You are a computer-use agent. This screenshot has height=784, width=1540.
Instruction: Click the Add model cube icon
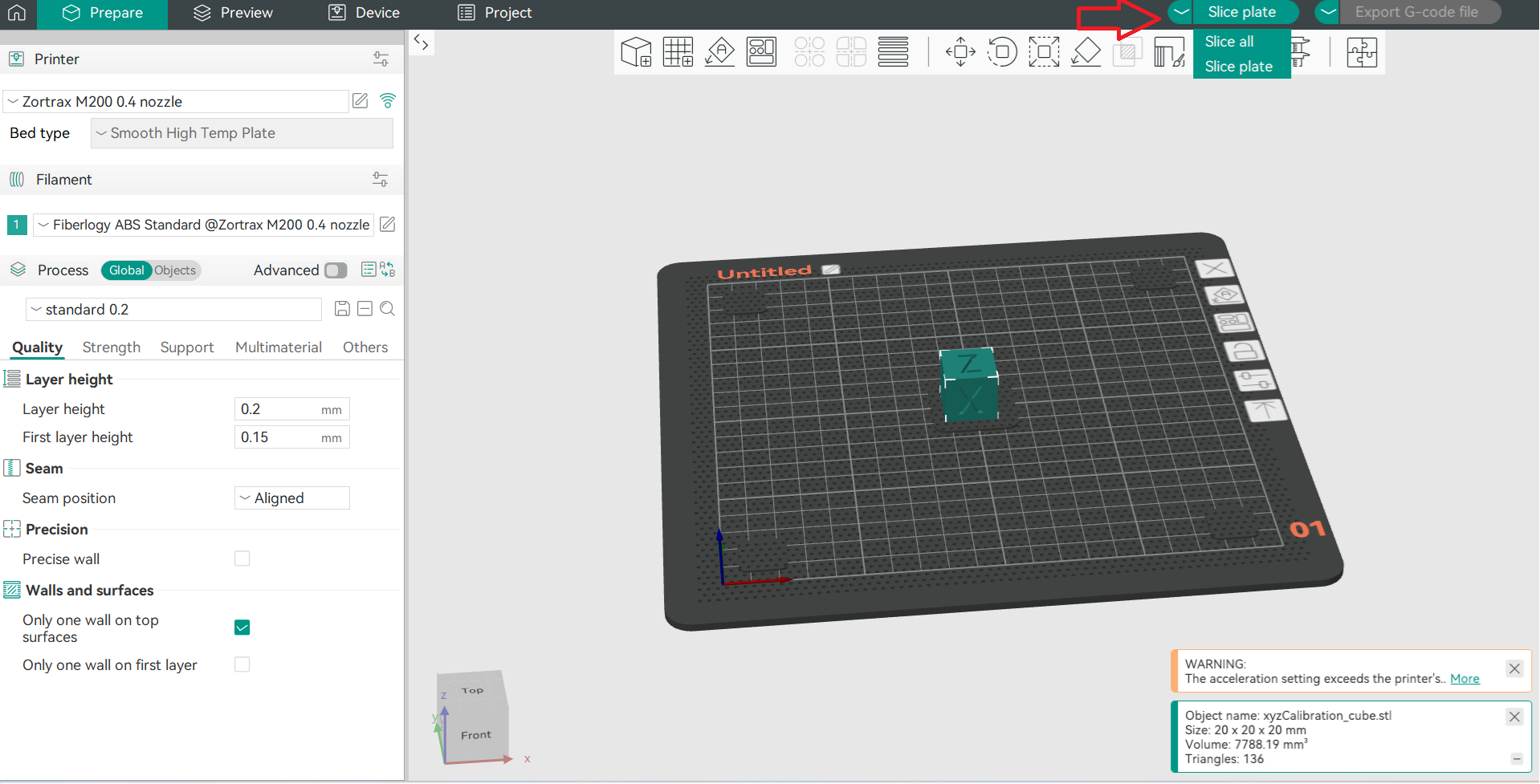pyautogui.click(x=636, y=52)
